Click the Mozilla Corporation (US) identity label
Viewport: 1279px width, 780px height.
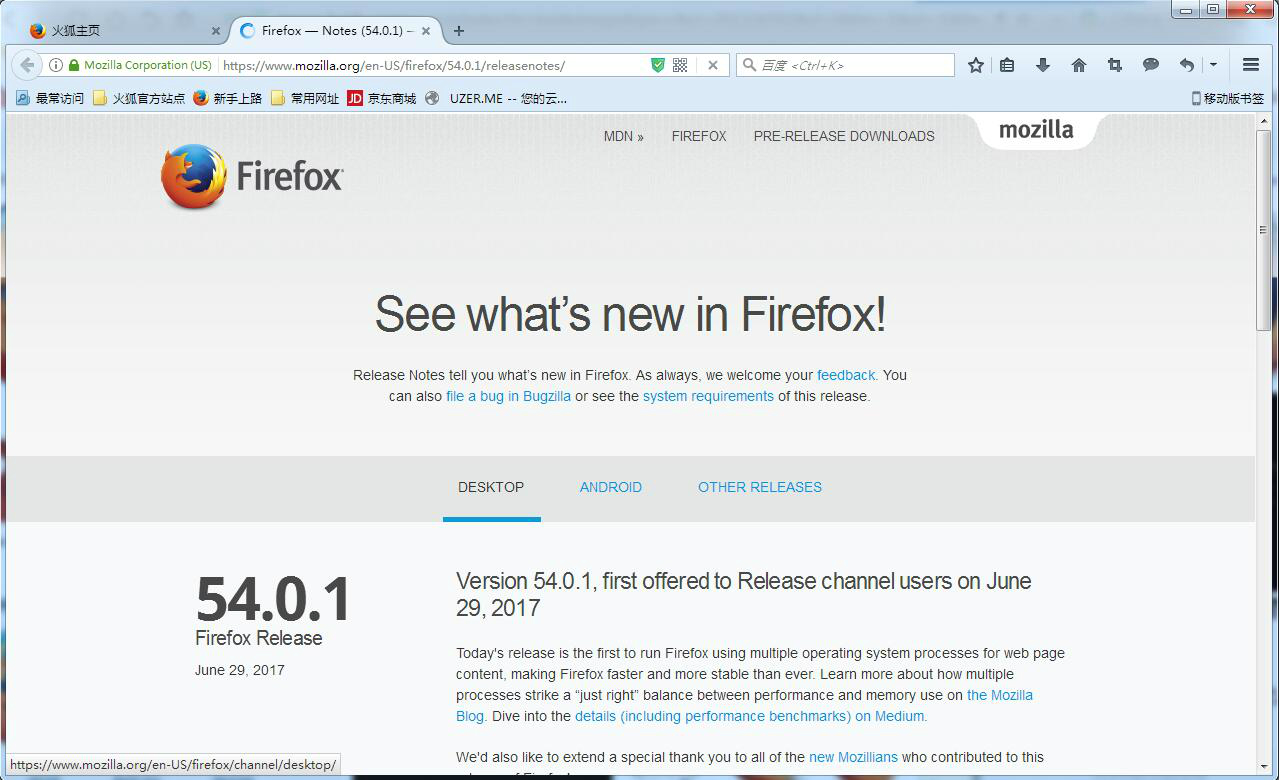pos(148,65)
